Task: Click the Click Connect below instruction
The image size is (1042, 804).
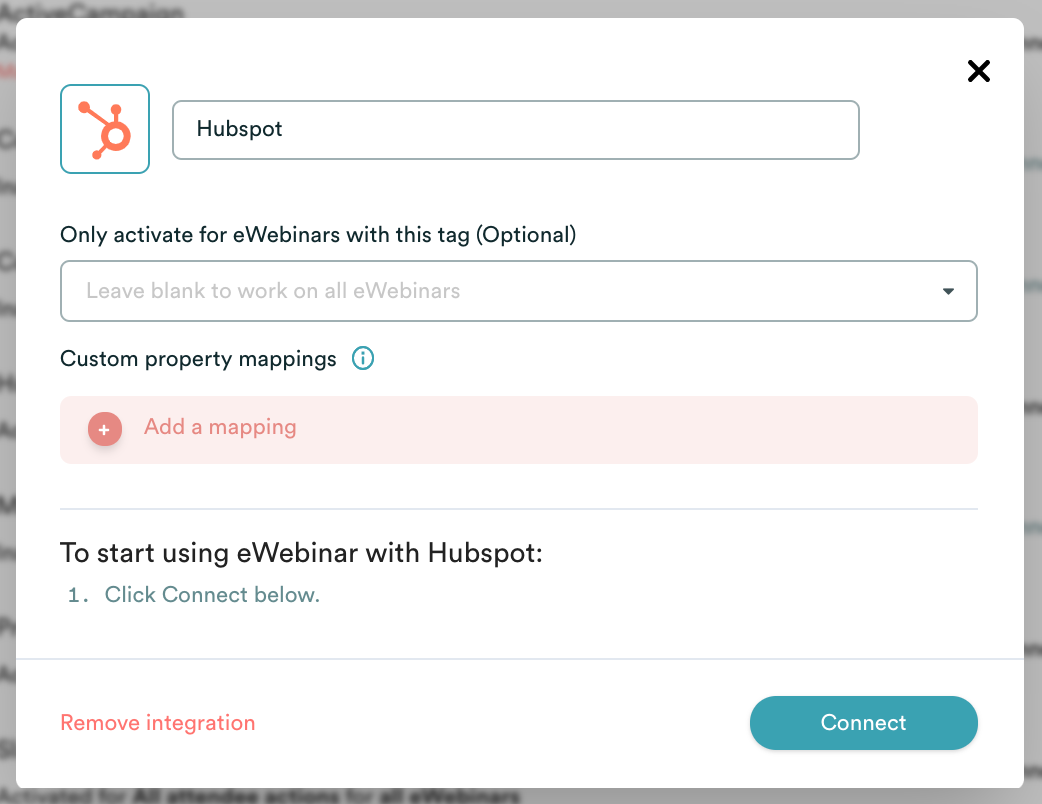Action: (x=212, y=594)
